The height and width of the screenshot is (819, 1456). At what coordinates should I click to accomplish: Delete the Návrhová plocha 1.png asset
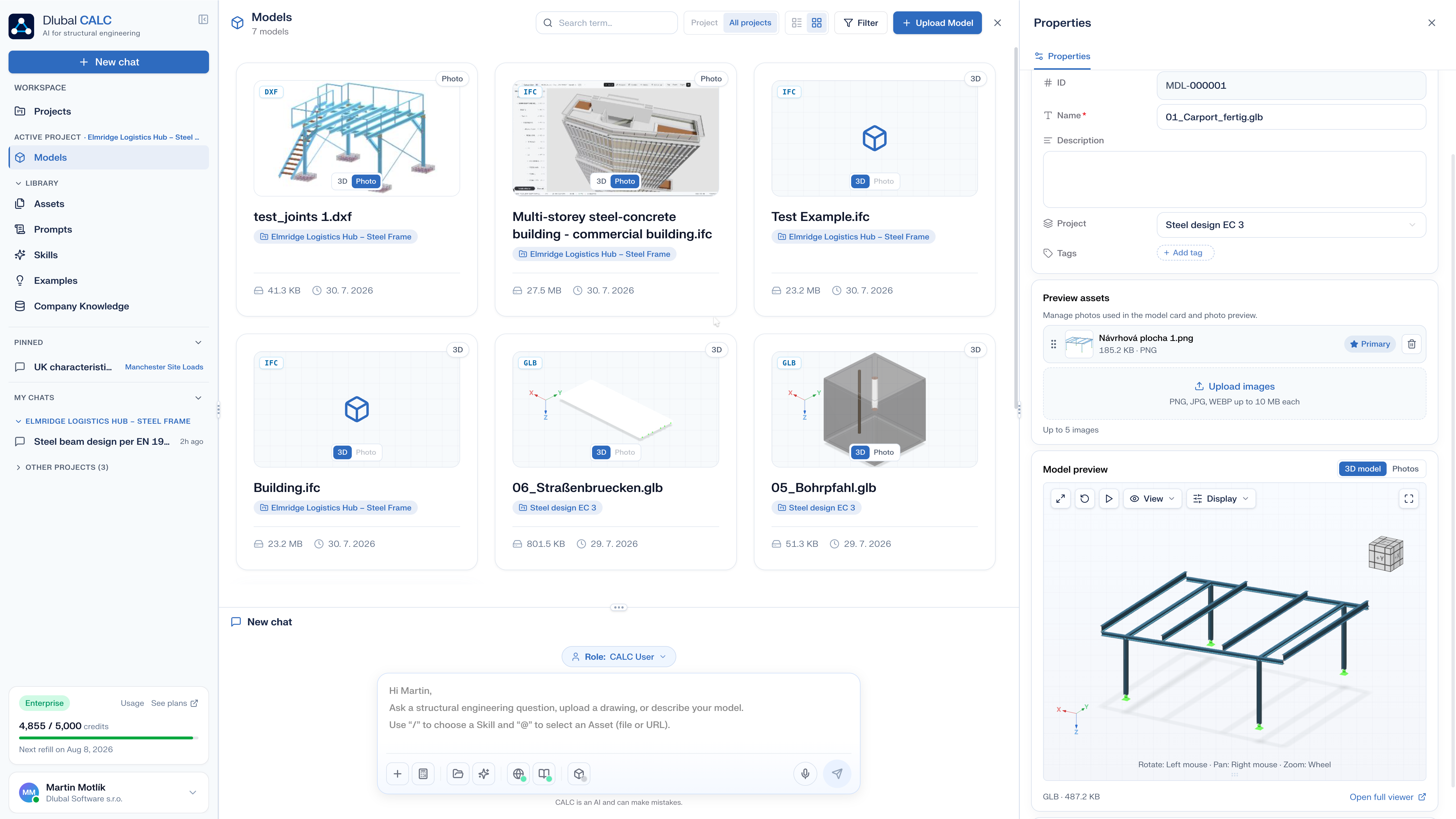click(1411, 344)
